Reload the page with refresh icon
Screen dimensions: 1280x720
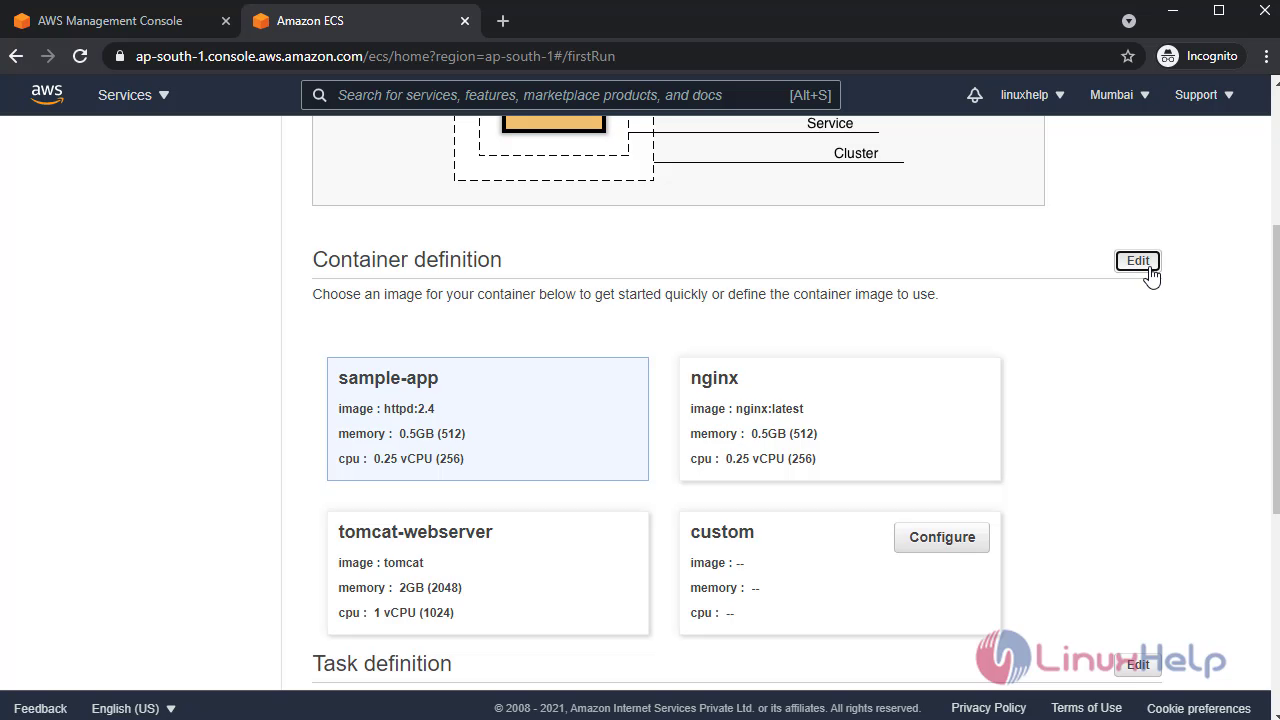pyautogui.click(x=80, y=56)
